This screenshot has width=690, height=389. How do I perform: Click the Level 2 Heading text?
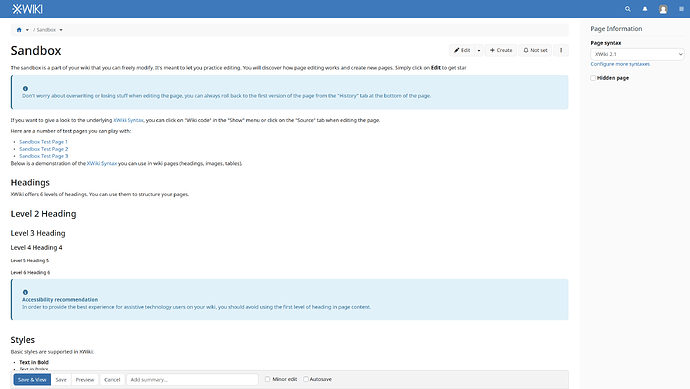(x=43, y=214)
